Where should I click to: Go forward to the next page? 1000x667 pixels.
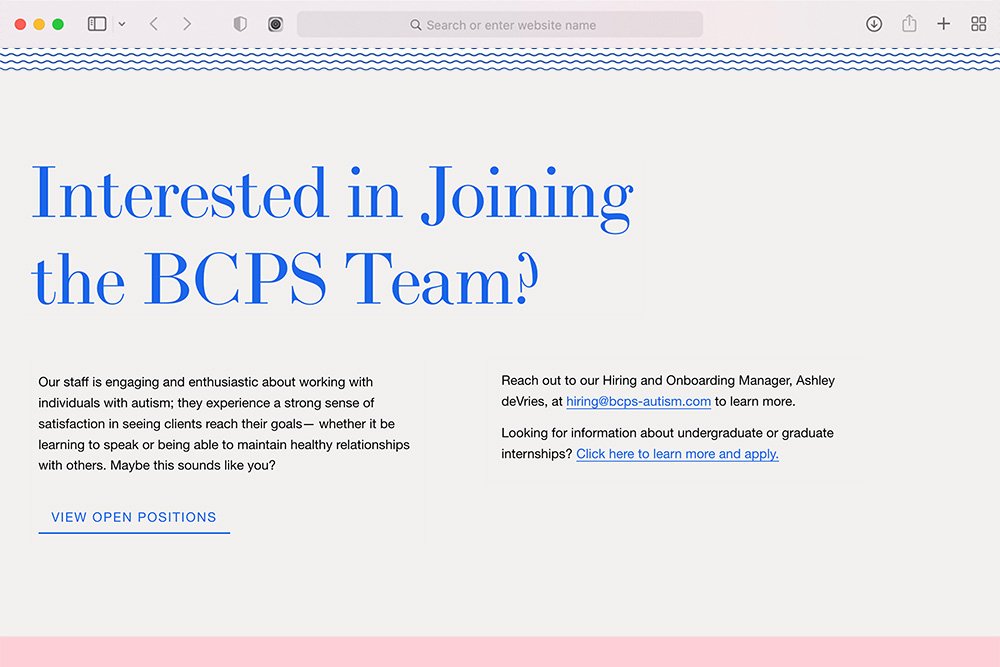click(x=187, y=23)
